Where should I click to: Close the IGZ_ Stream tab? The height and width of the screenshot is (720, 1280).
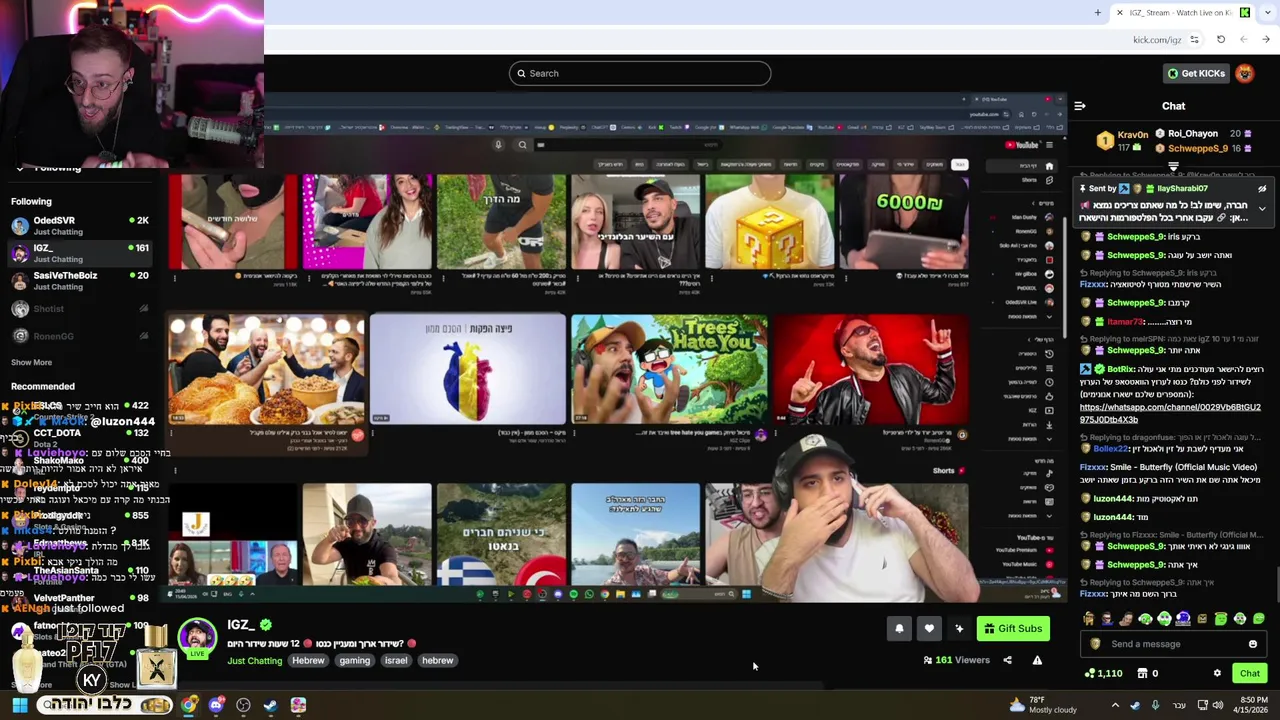(x=1120, y=13)
